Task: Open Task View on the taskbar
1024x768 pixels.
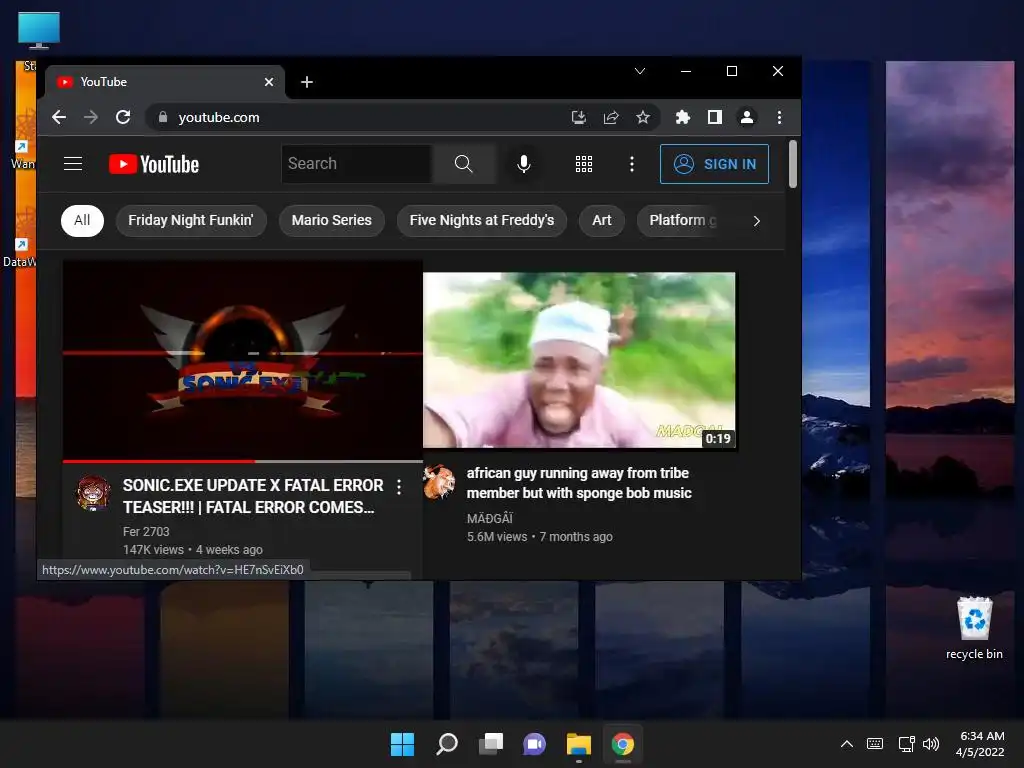Action: coord(490,744)
